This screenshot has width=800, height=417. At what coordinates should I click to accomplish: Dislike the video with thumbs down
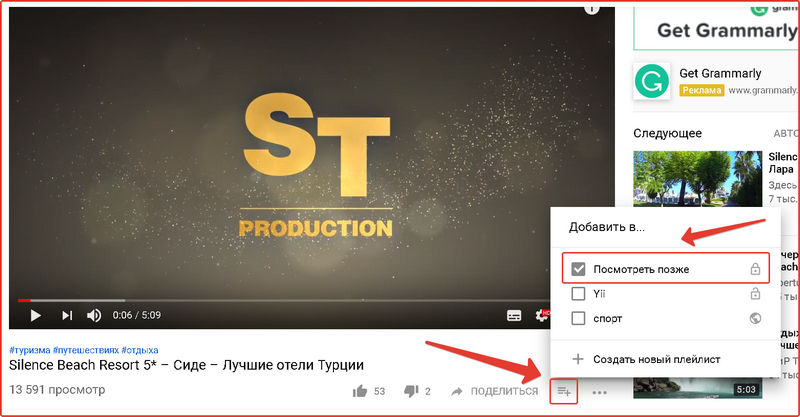[x=411, y=391]
